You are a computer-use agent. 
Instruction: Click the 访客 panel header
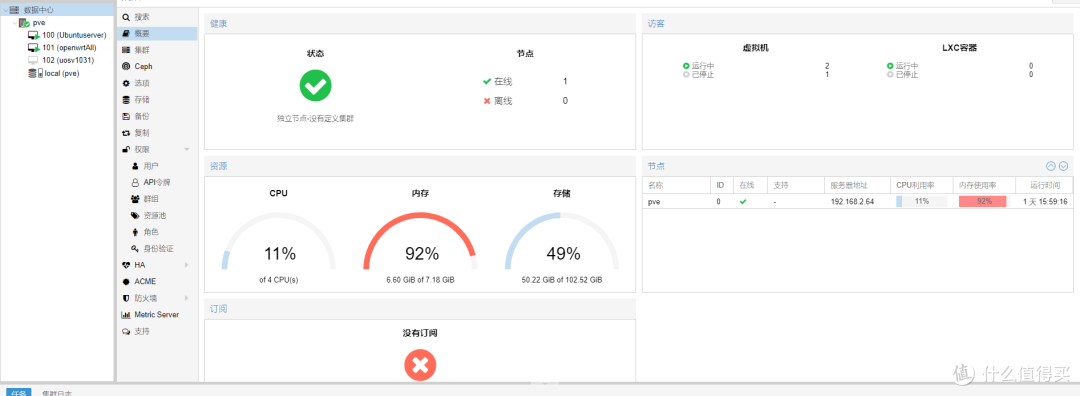[857, 23]
